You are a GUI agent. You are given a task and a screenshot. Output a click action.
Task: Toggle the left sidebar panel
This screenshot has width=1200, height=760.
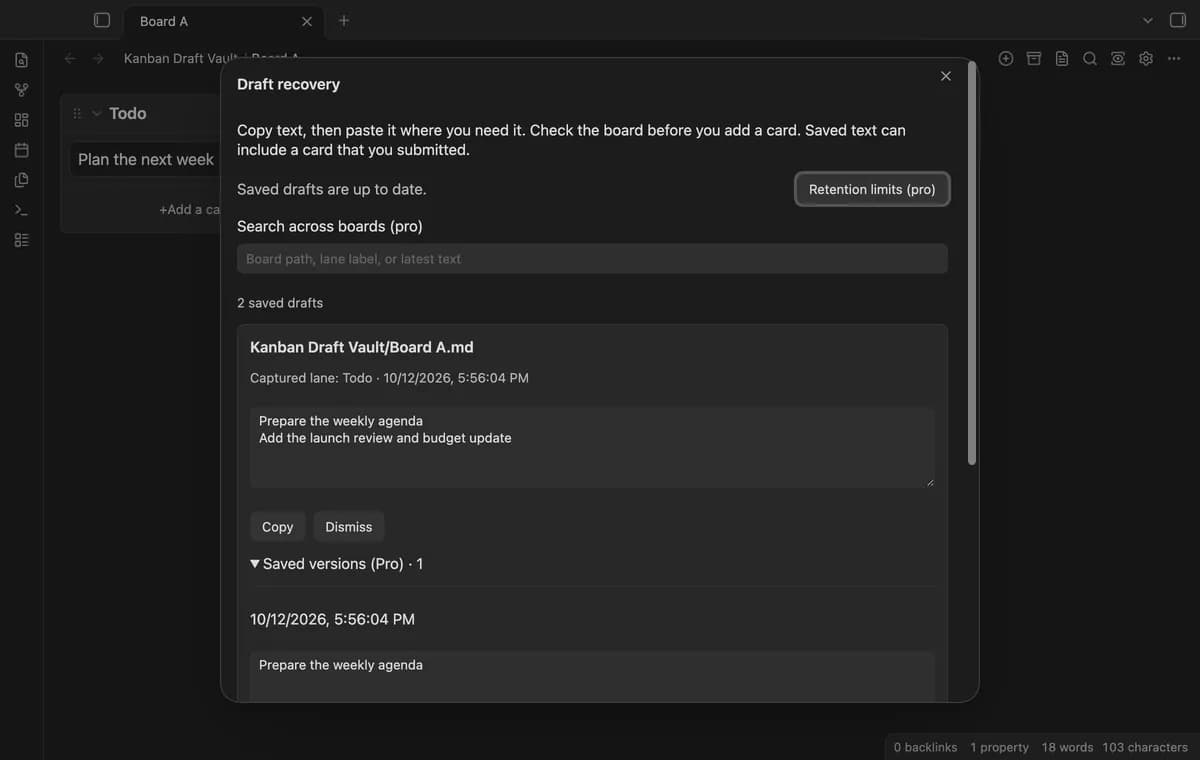pyautogui.click(x=101, y=20)
